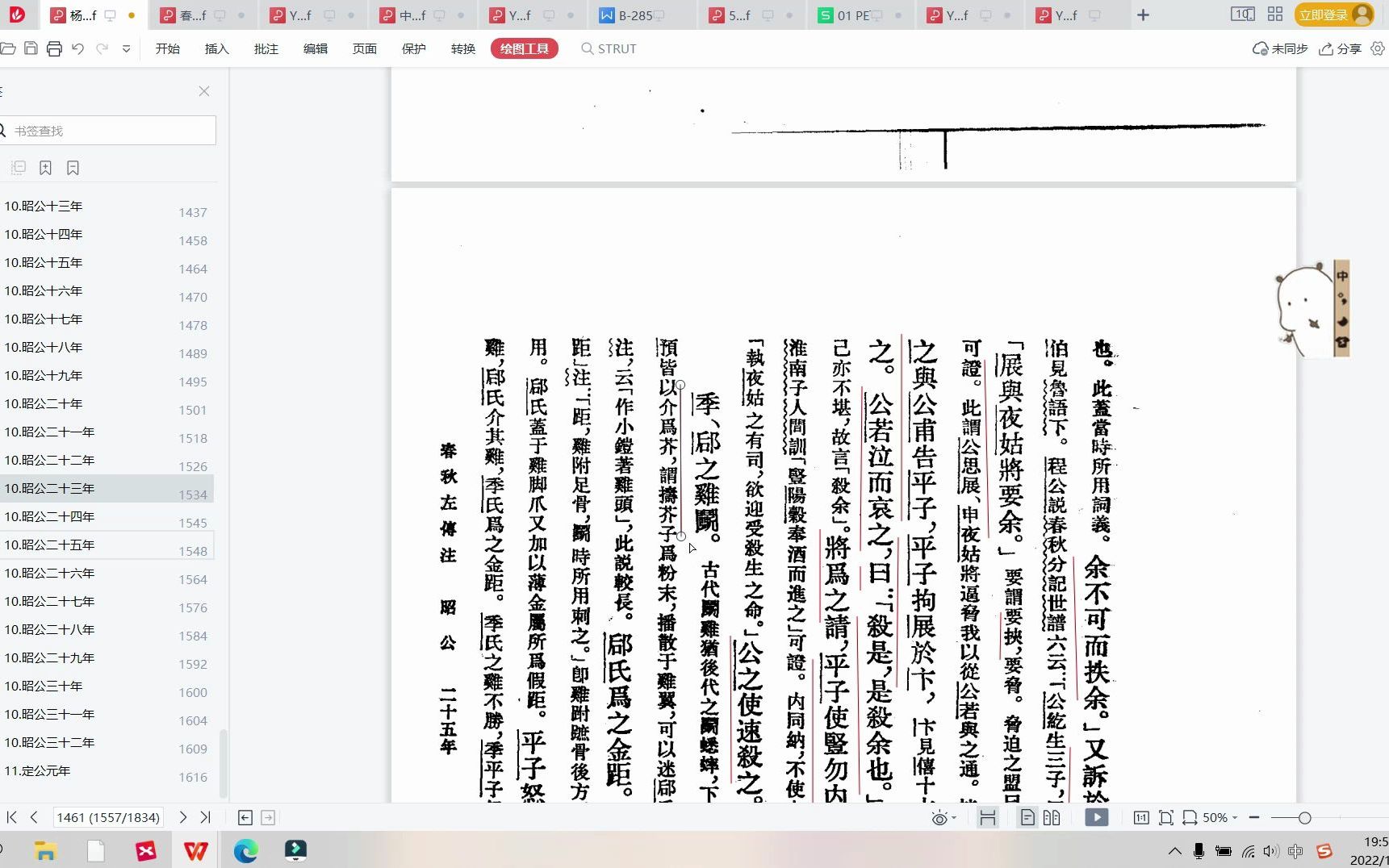
Task: Select bookmark 10.昭公二十八年
Action: [x=107, y=630]
